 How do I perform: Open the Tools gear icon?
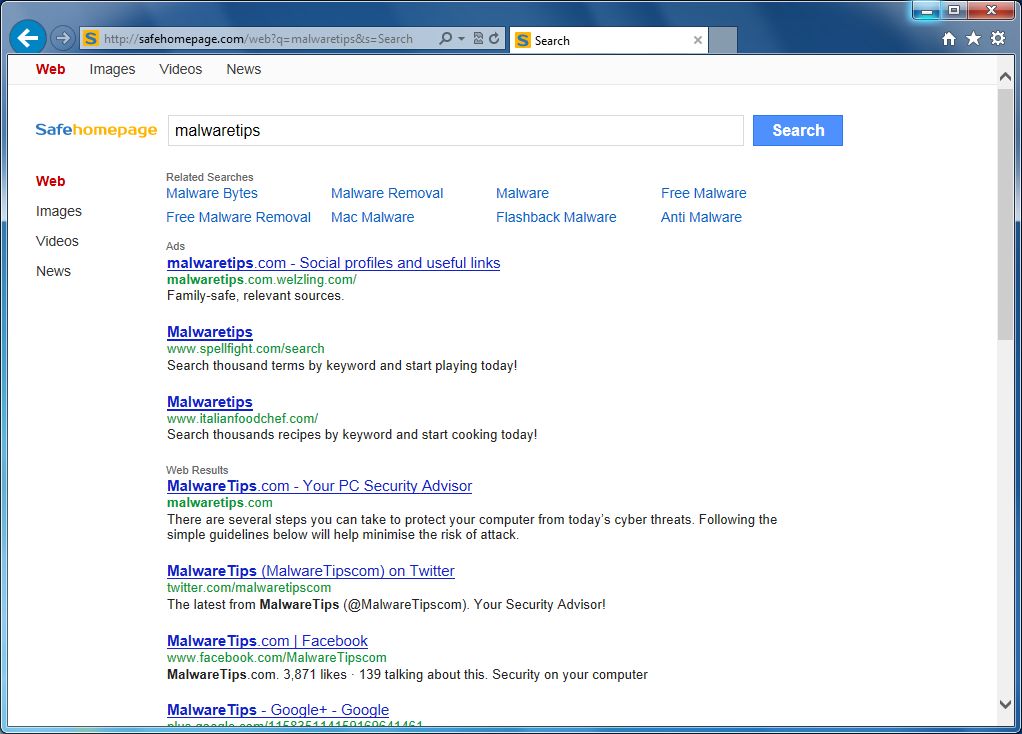coord(998,39)
